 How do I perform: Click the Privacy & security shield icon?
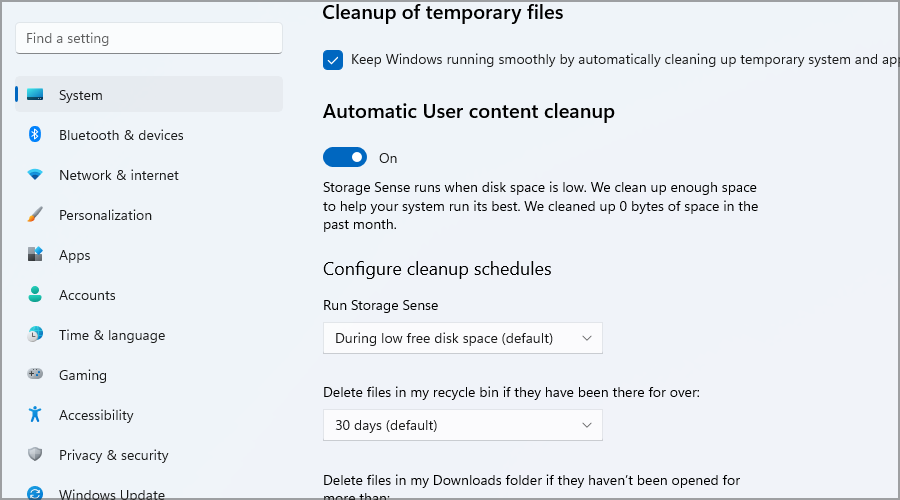coord(36,455)
